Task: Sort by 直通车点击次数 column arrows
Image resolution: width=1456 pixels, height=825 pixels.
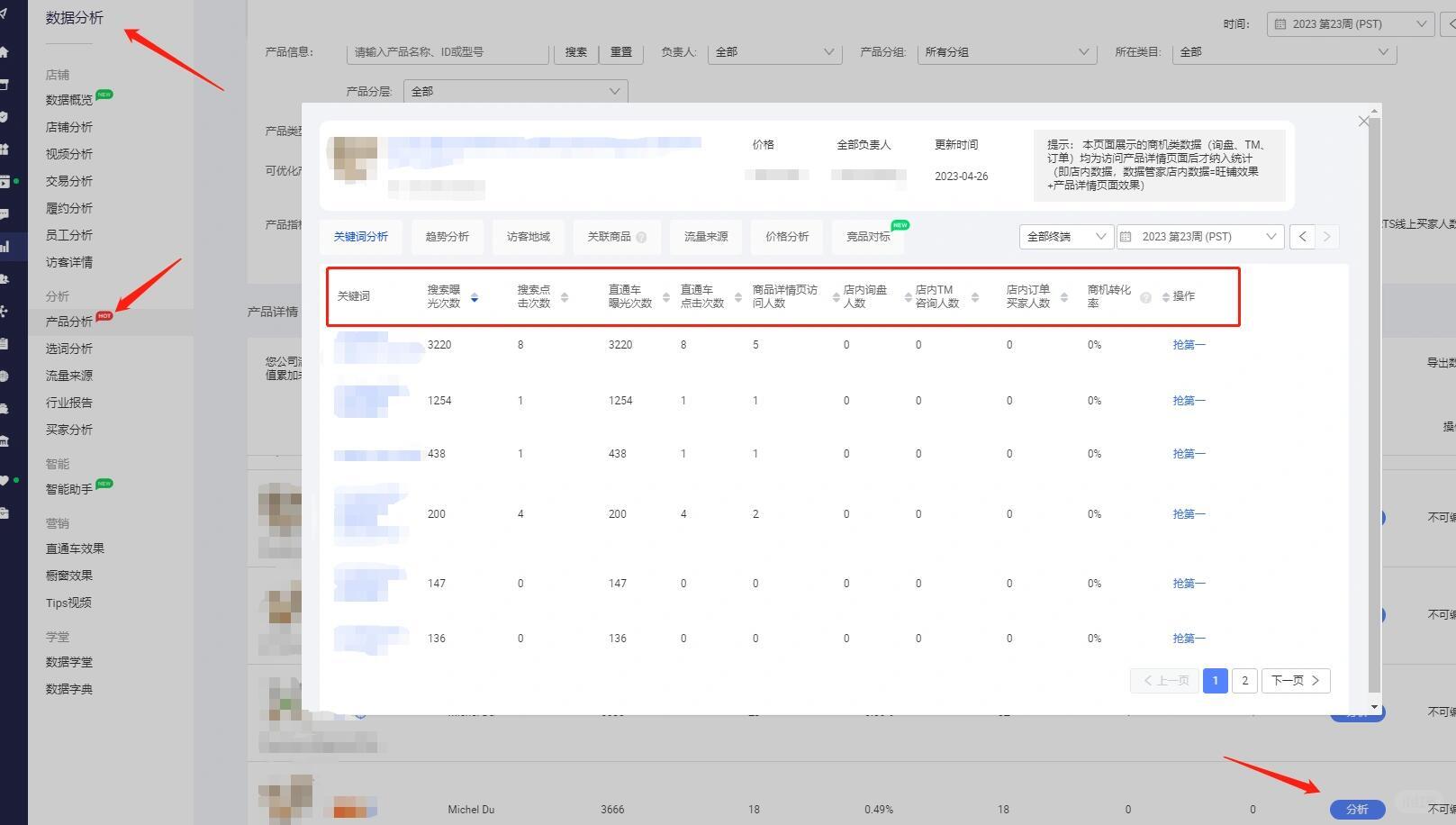Action: click(738, 297)
